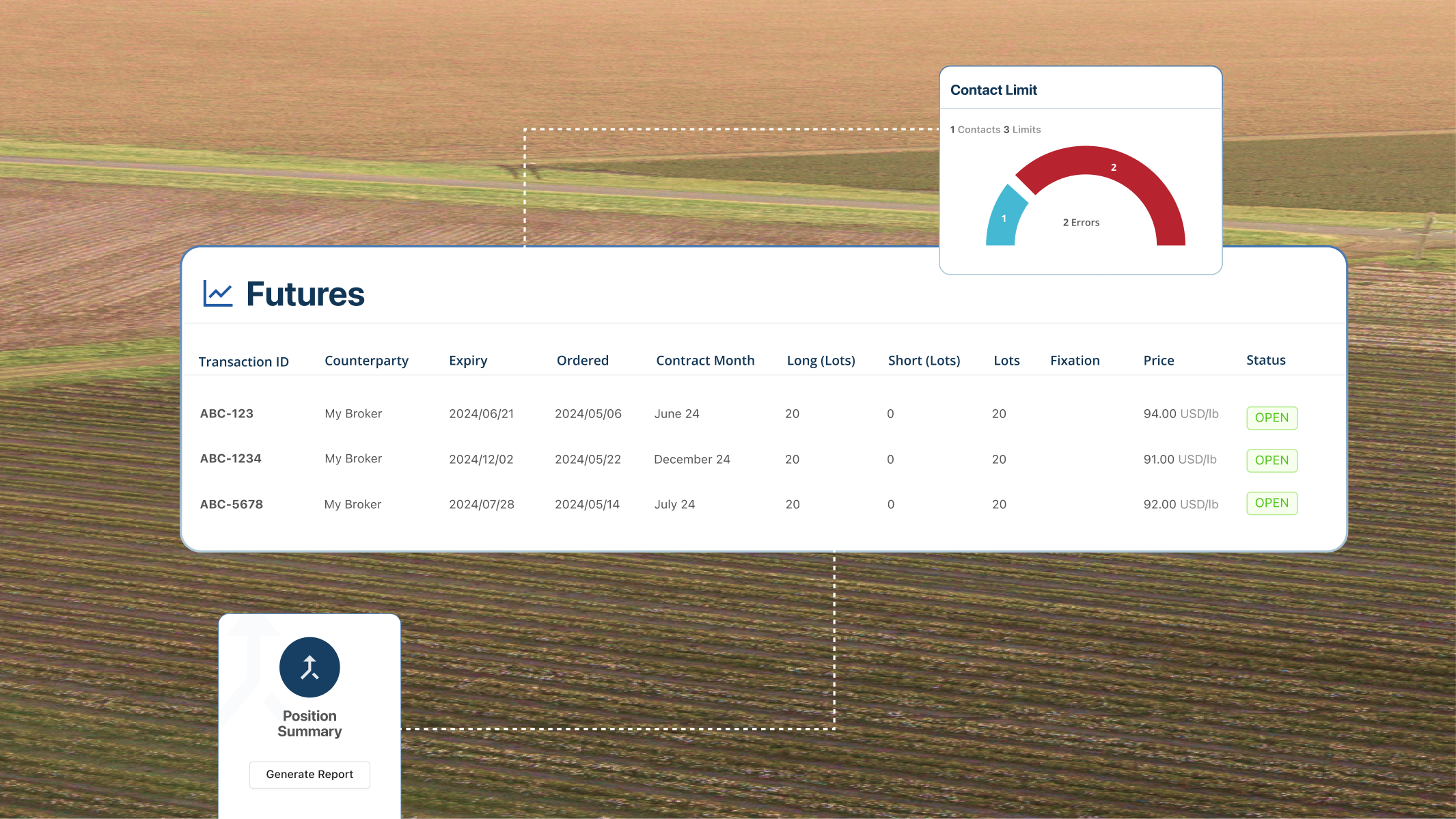Click expiry date 2024/06/21
The width and height of the screenshot is (1456, 819).
click(481, 414)
